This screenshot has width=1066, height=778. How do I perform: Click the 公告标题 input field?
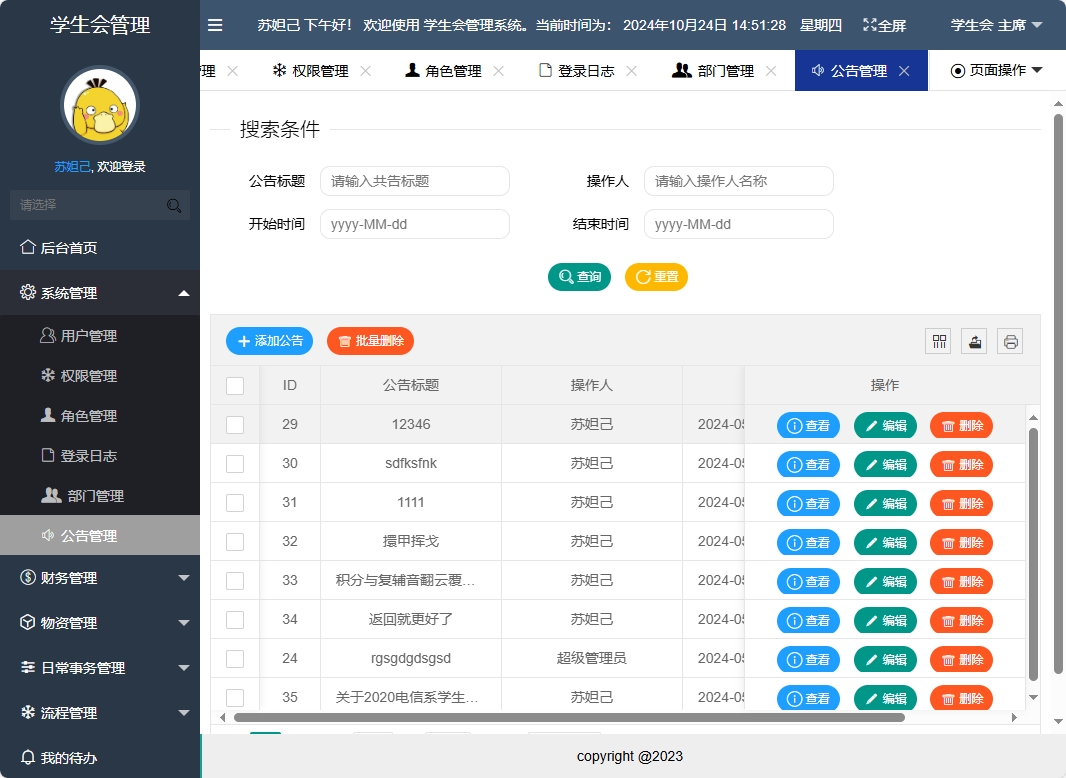tap(414, 181)
